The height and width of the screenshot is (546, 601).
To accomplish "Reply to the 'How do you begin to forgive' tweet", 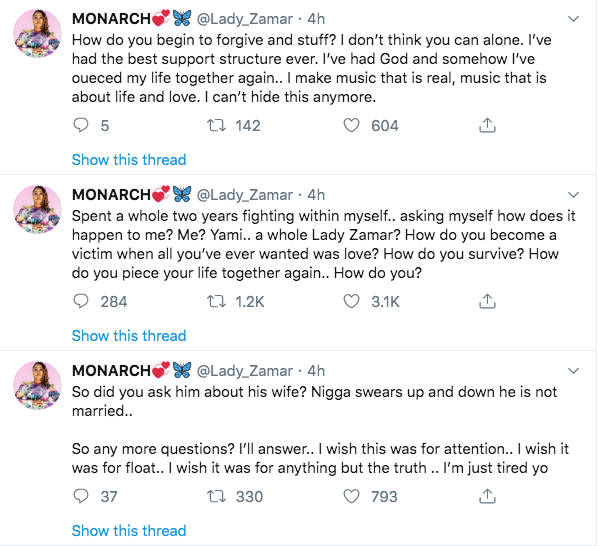I will point(84,125).
